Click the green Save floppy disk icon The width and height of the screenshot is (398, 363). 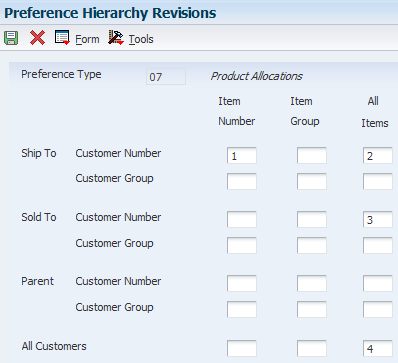click(11, 38)
